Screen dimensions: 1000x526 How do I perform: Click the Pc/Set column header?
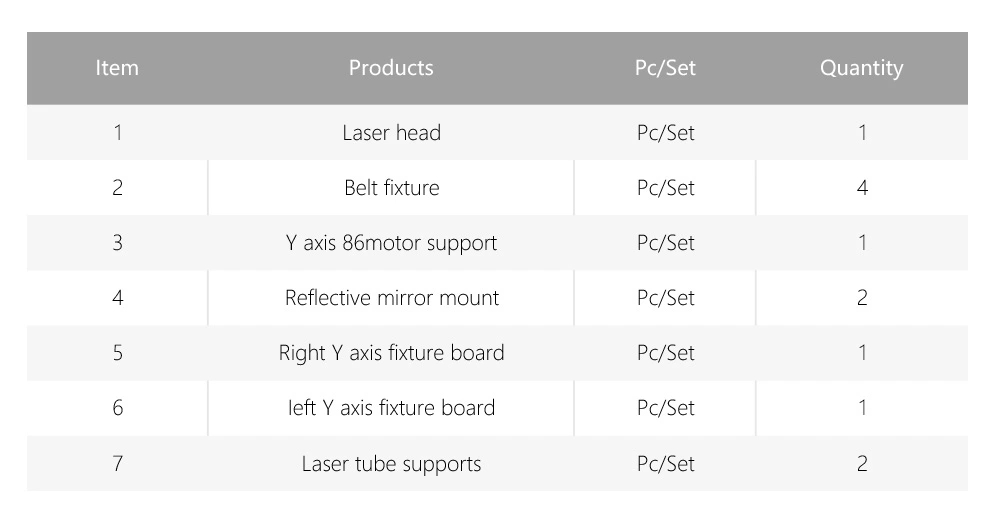coord(665,68)
